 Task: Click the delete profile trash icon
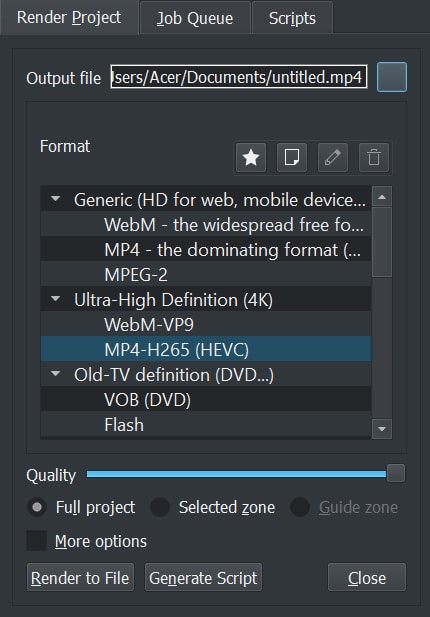pyautogui.click(x=374, y=157)
